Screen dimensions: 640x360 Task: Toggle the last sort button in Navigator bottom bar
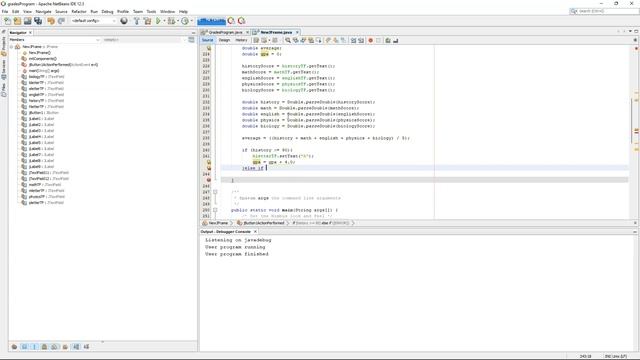pos(87,347)
